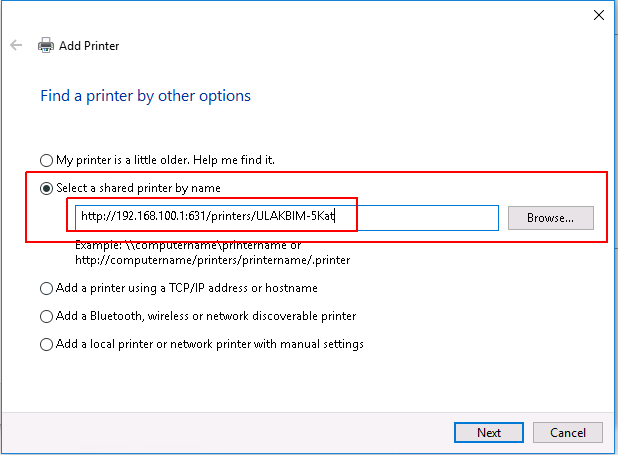Click the 'Select a shared printer by name' label text

(140, 188)
